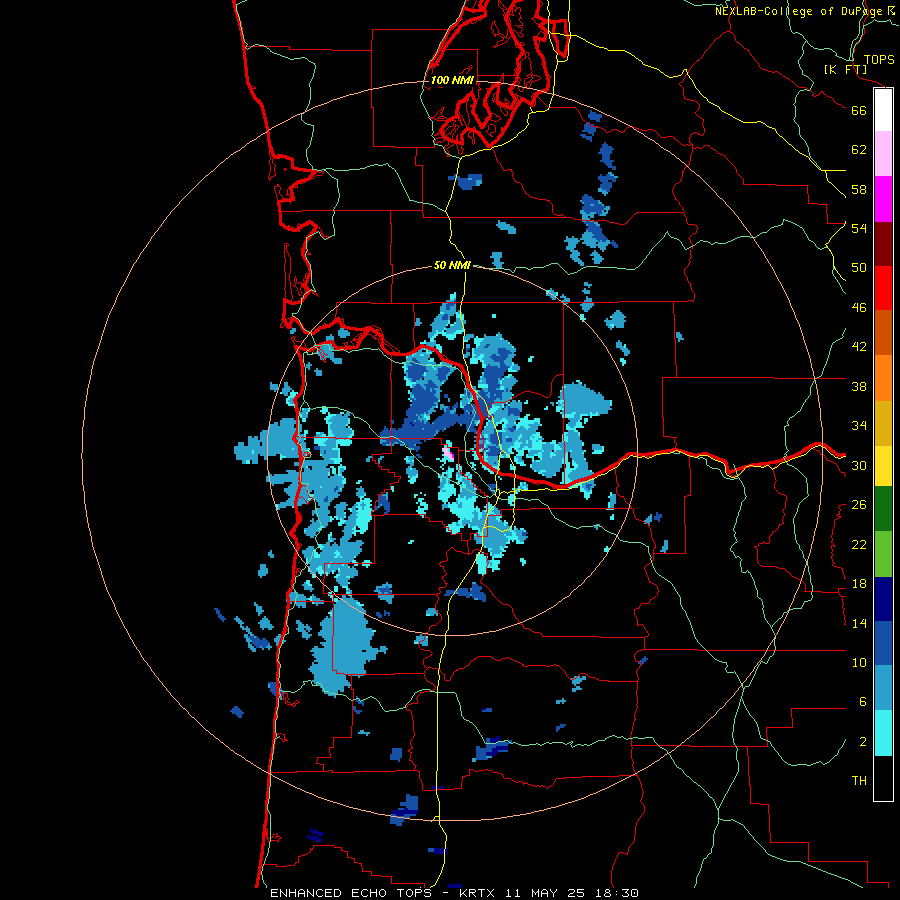Click the dark green legend swatch

click(883, 508)
